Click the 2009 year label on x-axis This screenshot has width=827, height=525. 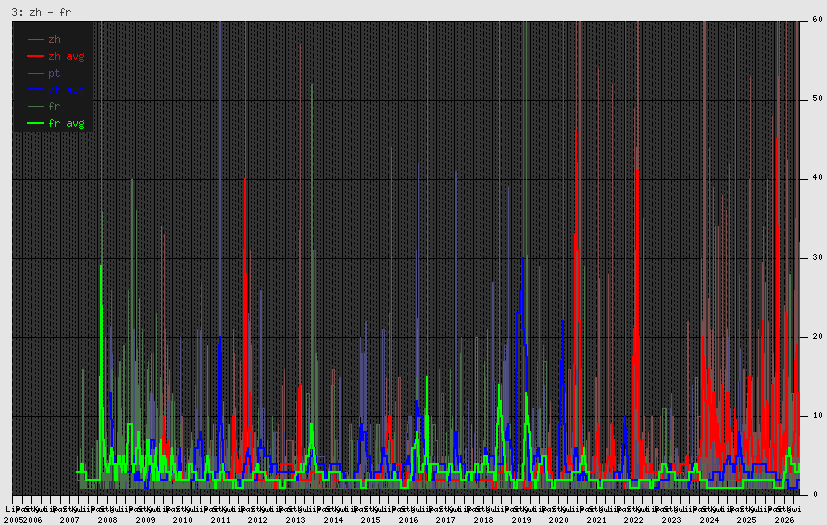[145, 520]
